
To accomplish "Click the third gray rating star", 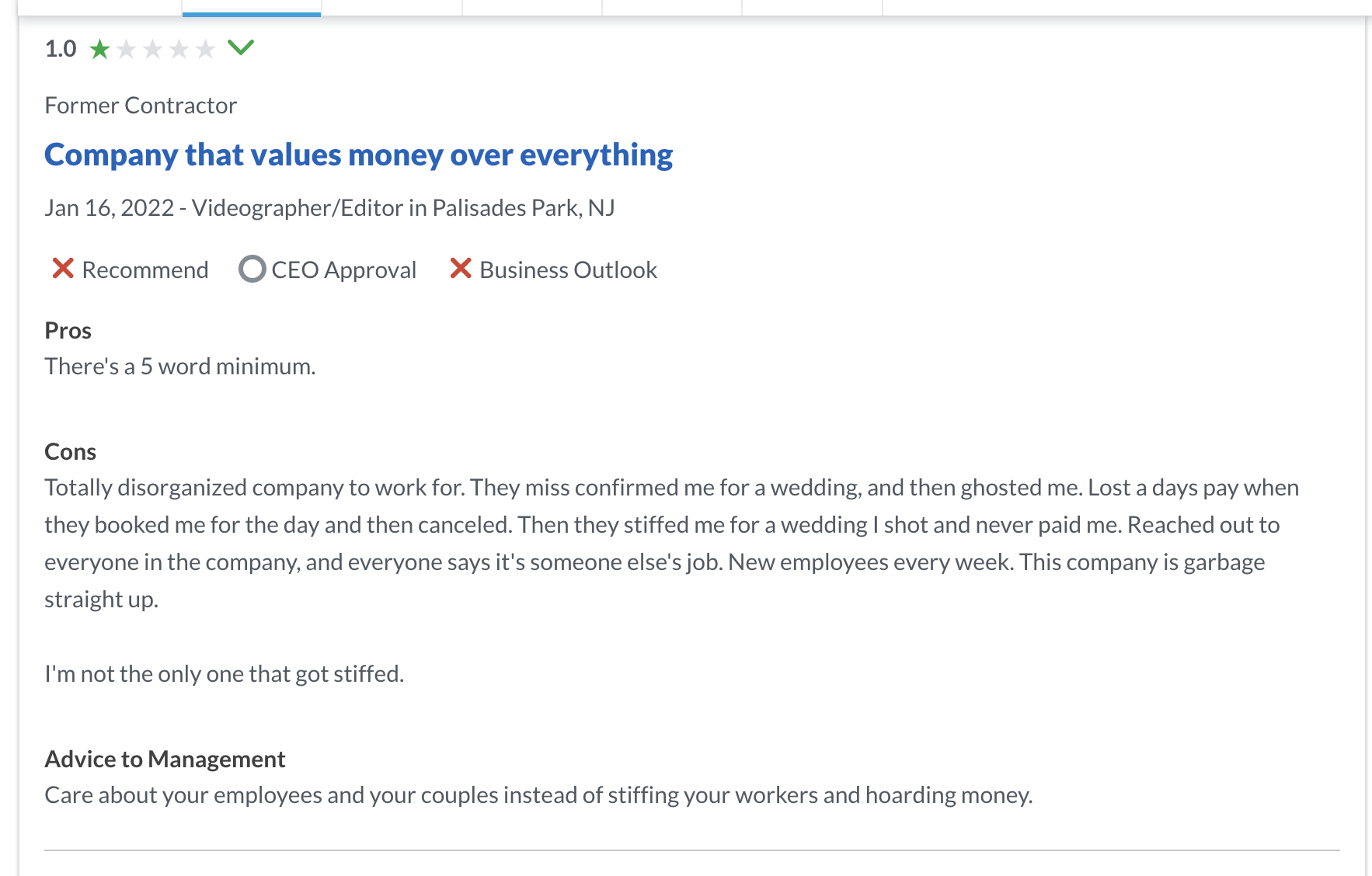I will [x=152, y=50].
